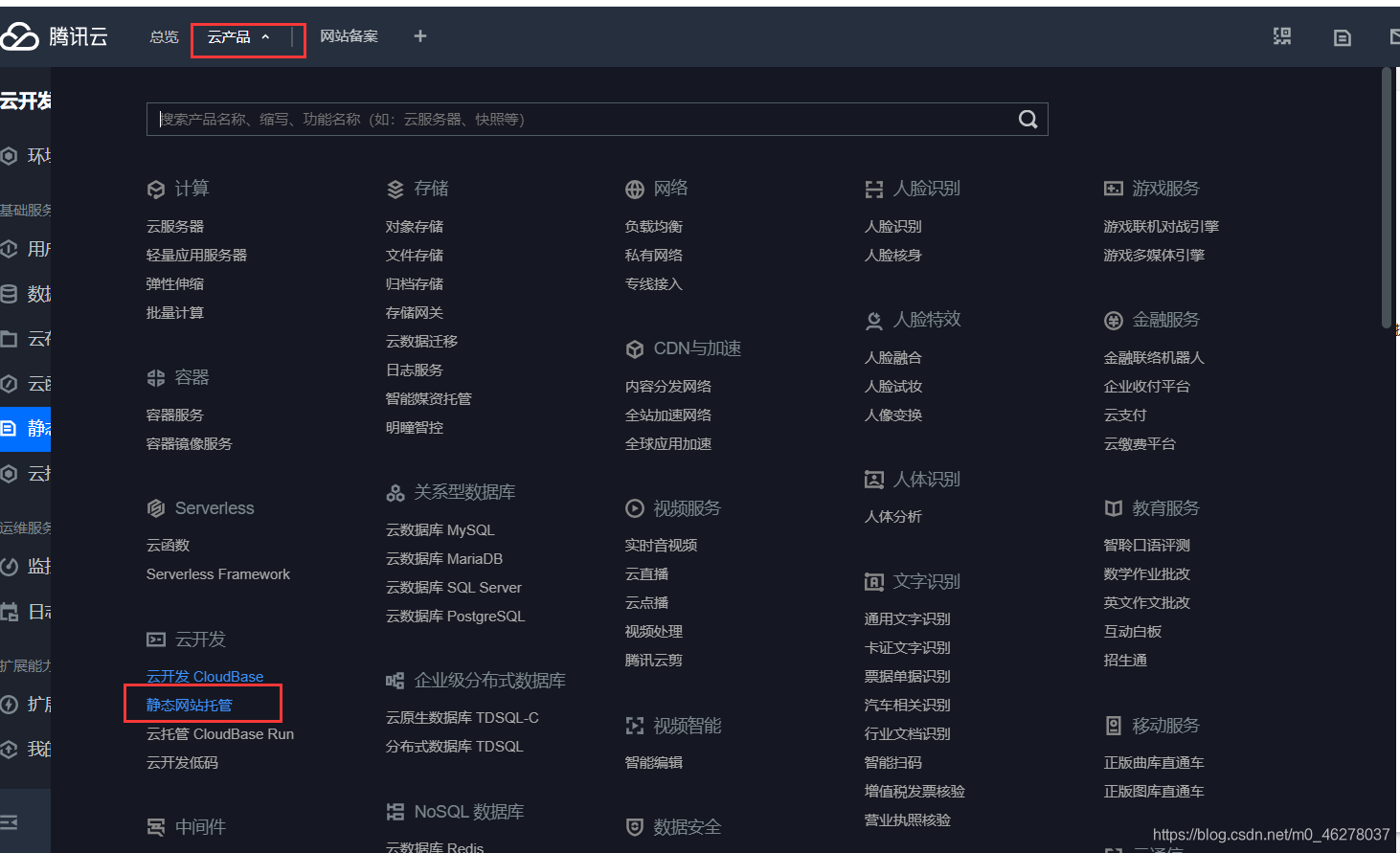Open 负载均衡 product
The image size is (1400, 853).
(x=654, y=227)
